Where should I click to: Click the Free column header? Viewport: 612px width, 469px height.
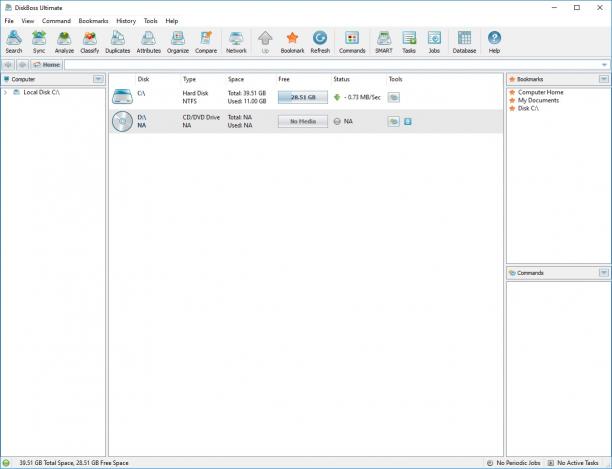(x=284, y=79)
